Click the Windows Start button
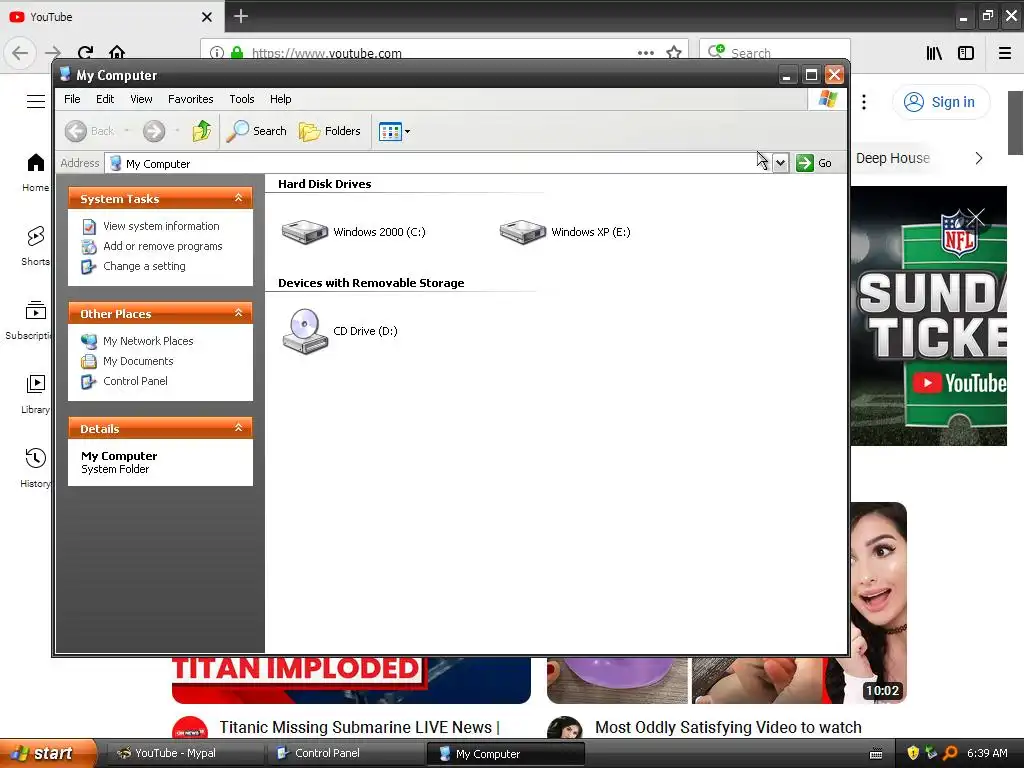 [48, 753]
